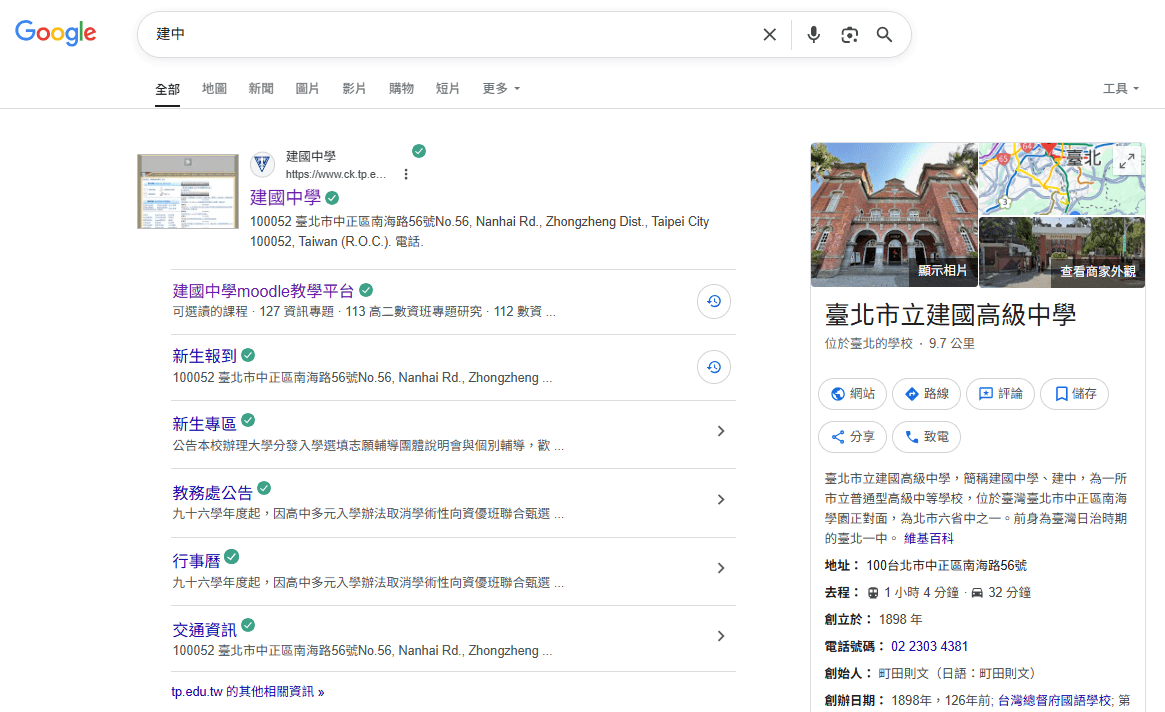Open the 建國中學 main result link
This screenshot has height=712, width=1165.
click(x=285, y=197)
